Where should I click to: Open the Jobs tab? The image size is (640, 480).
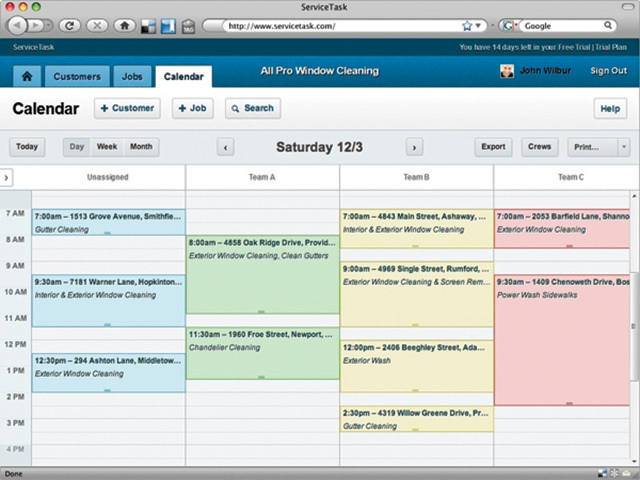132,76
